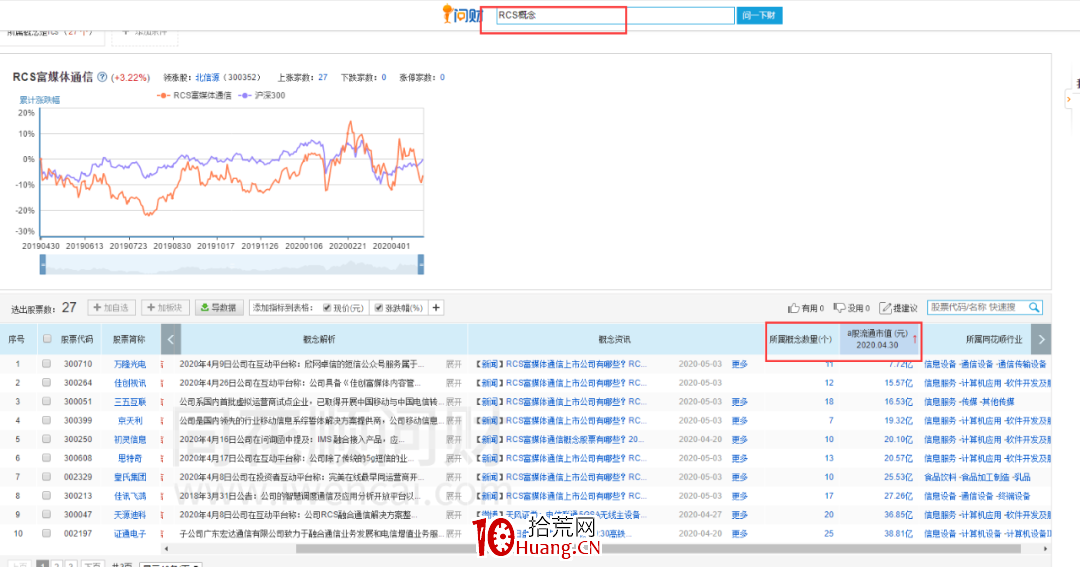
Task: Click the 概念解析 column header
Action: pos(319,339)
